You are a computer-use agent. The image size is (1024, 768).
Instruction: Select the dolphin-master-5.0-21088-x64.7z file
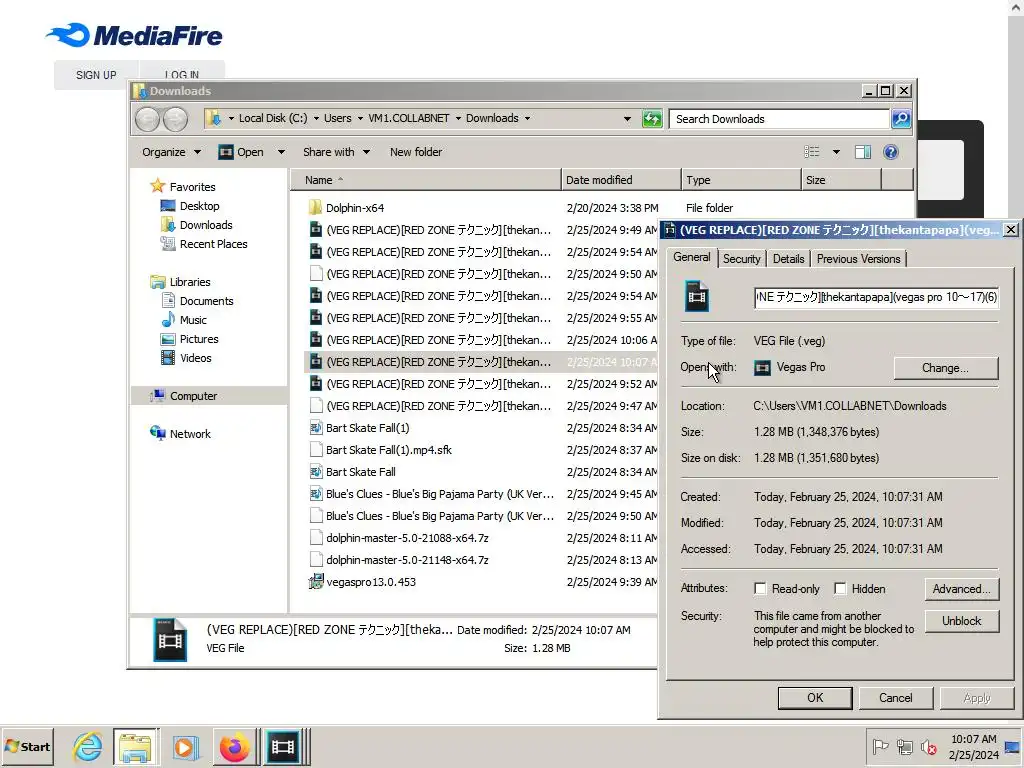click(x=407, y=537)
